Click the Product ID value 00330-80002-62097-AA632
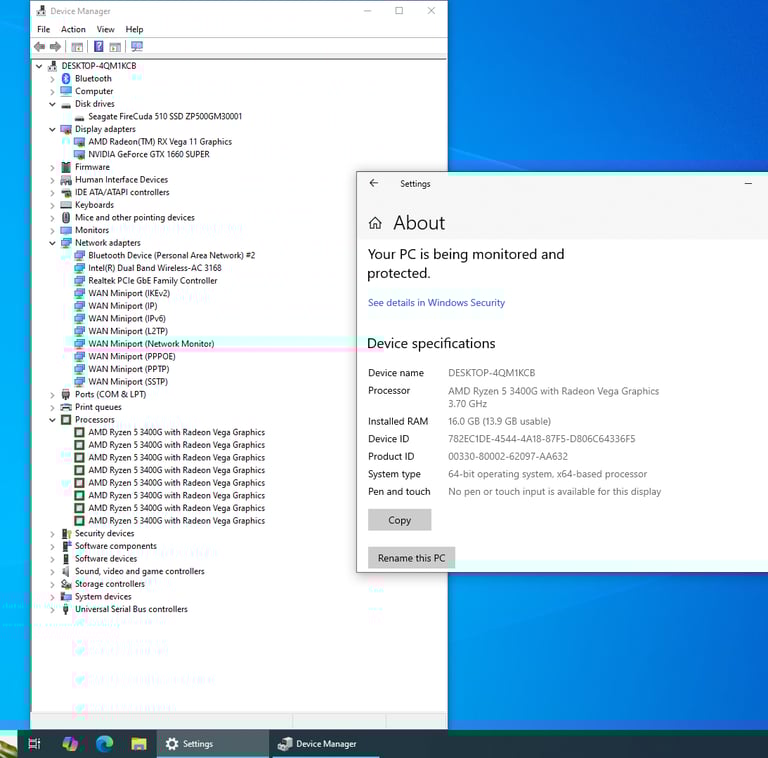 (x=508, y=456)
